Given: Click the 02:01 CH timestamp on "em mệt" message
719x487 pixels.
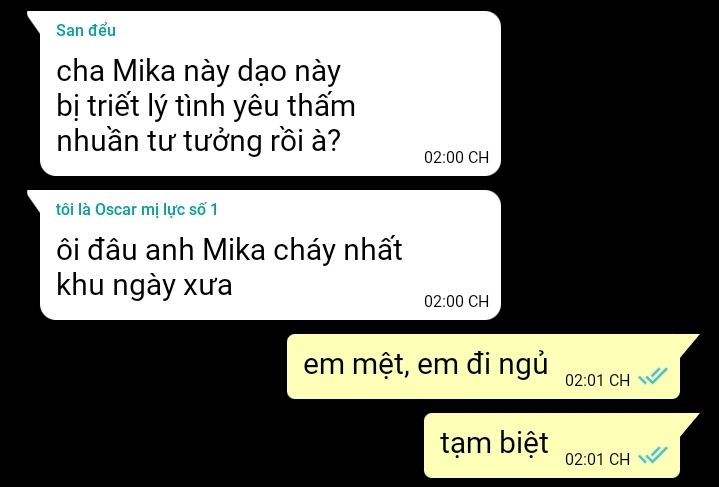Looking at the screenshot, I should coord(597,380).
